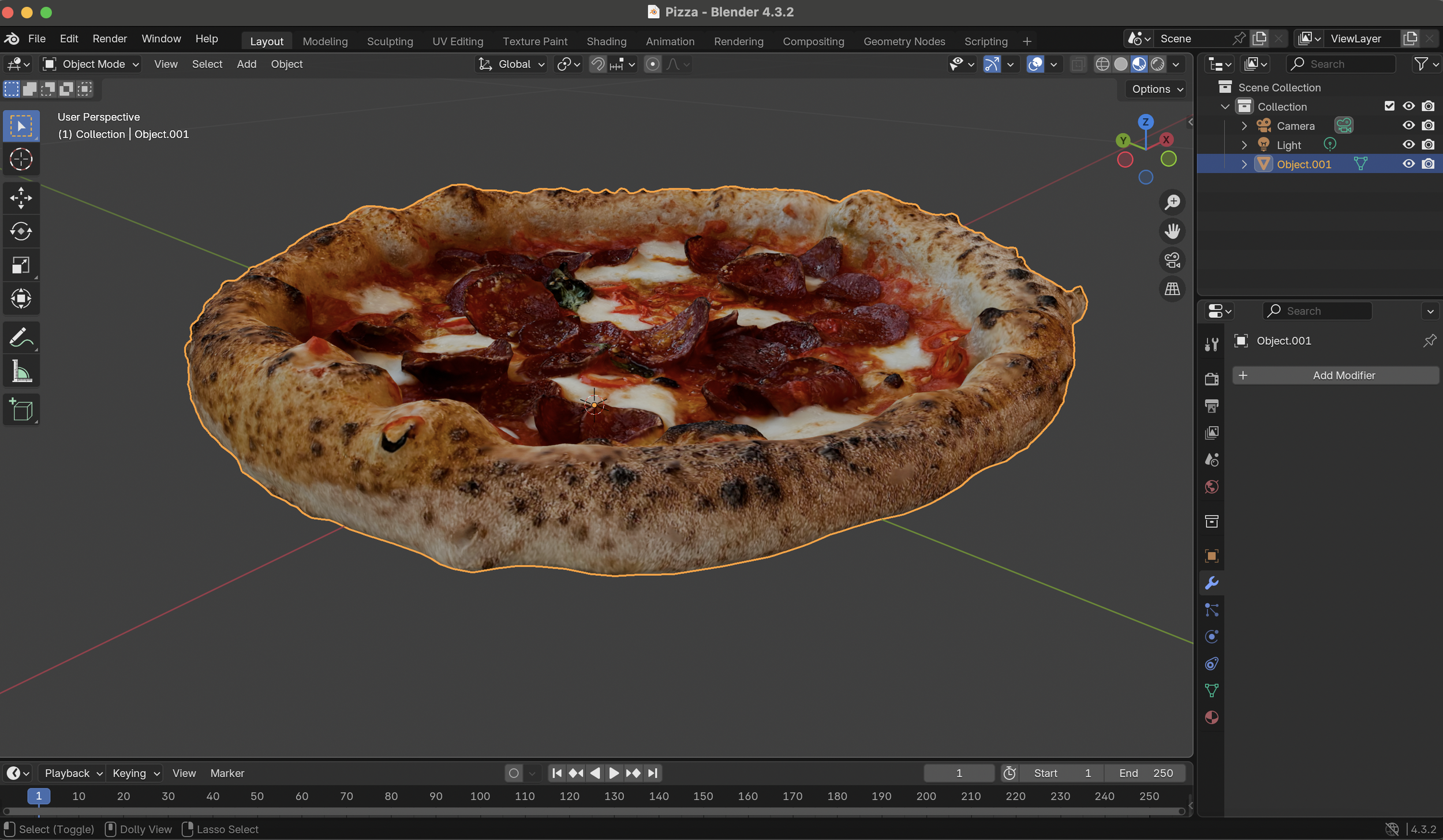Screen dimensions: 1443x840
Task: Toggle camera view button in viewport
Action: click(1172, 260)
